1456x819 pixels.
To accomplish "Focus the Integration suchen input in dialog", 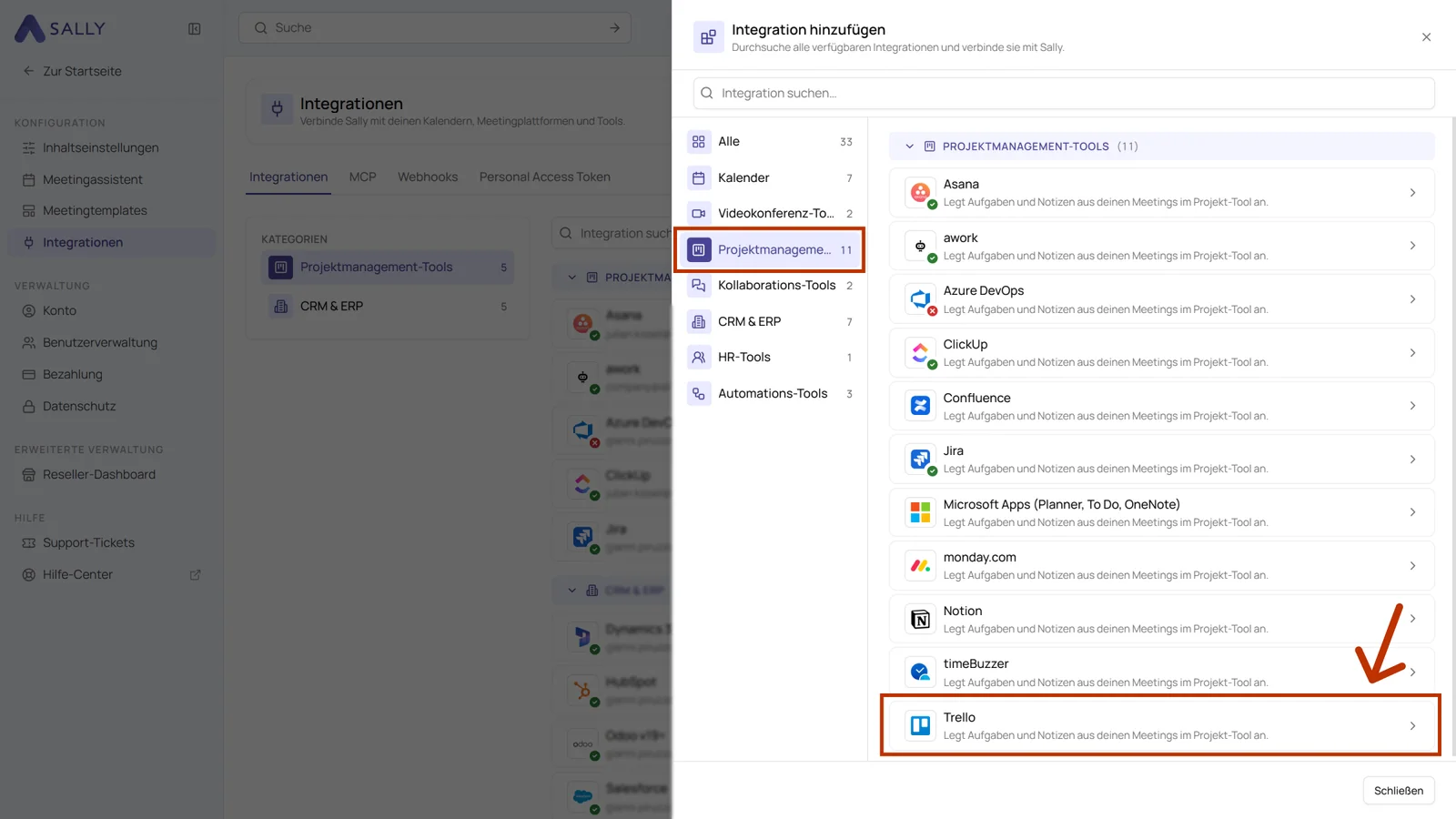I will coord(1064,93).
